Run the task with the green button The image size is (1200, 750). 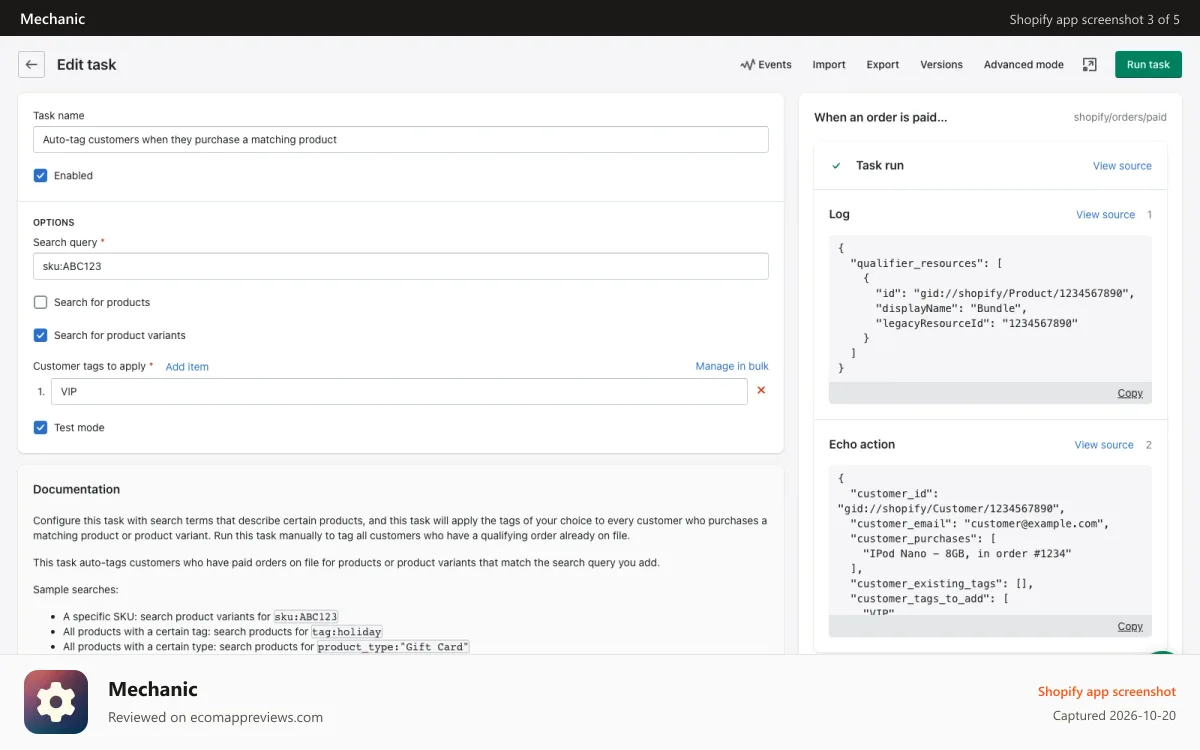point(1148,64)
